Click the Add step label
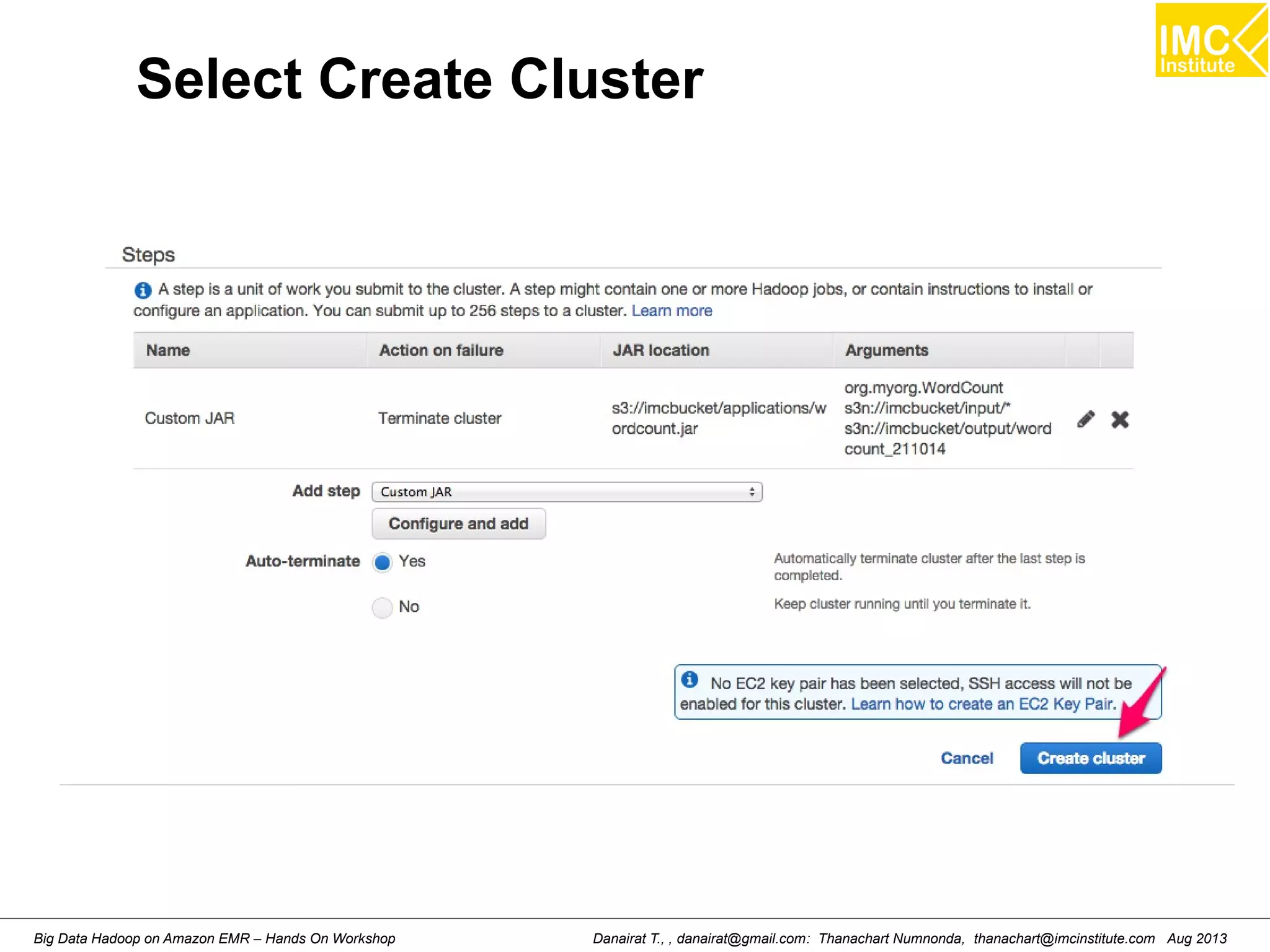The width and height of the screenshot is (1270, 952). (x=326, y=491)
